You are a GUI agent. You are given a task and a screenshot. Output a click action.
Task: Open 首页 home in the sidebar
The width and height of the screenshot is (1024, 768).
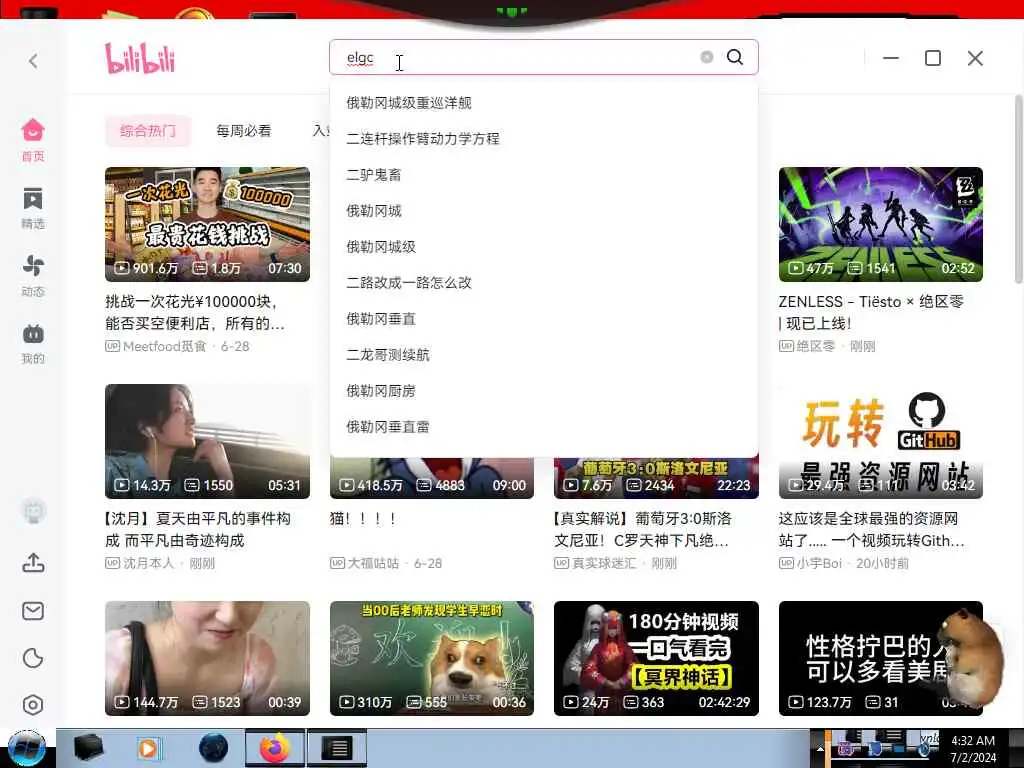(x=33, y=140)
